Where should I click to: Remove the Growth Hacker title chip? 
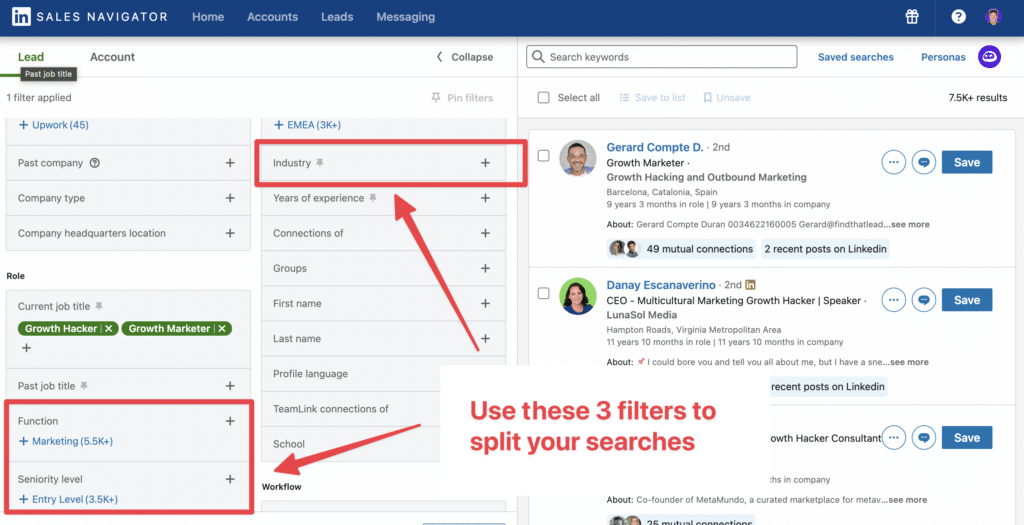click(109, 328)
